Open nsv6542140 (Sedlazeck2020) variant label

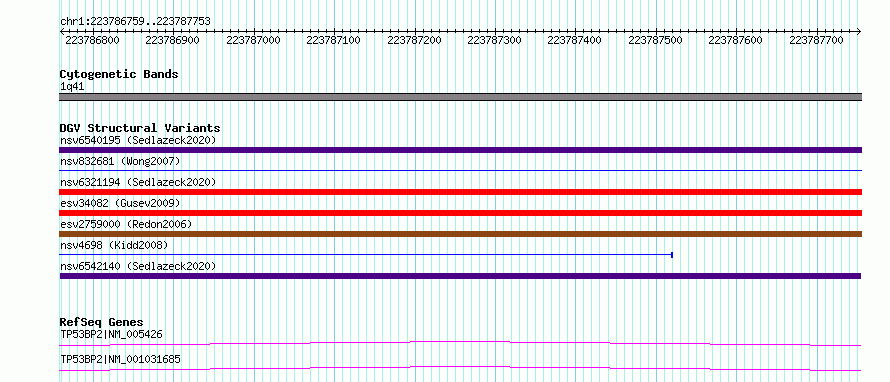[x=138, y=266]
